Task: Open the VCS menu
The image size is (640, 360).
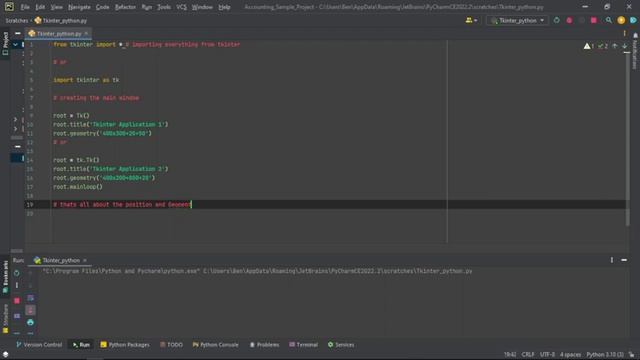Action: click(x=181, y=7)
